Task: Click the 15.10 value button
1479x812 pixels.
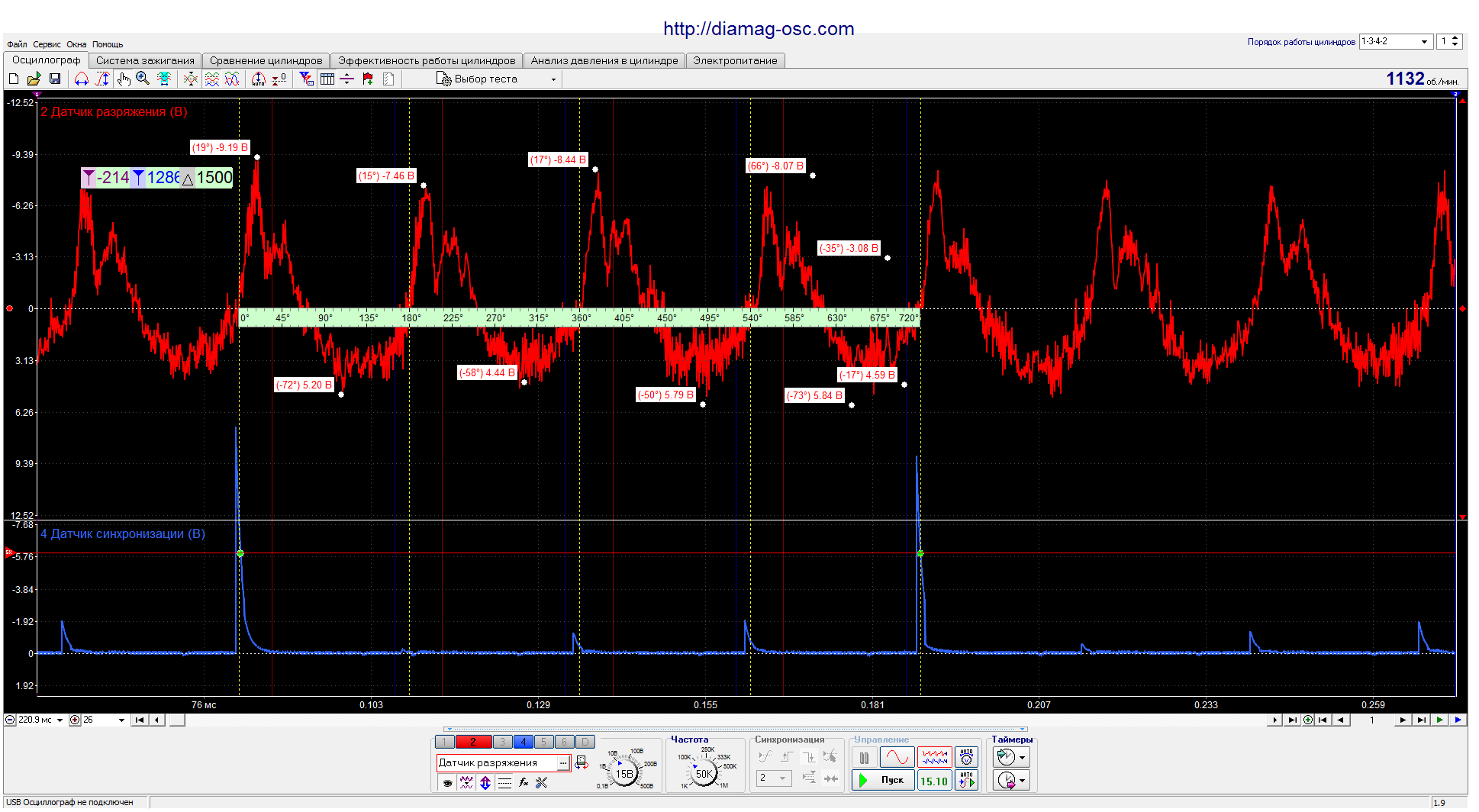Action: pos(934,781)
